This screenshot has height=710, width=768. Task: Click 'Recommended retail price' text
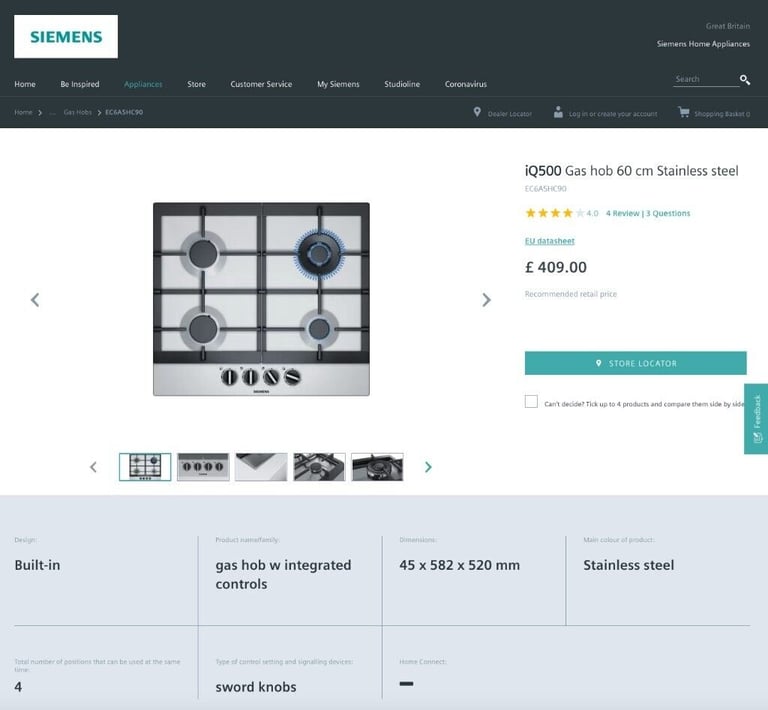(x=571, y=294)
